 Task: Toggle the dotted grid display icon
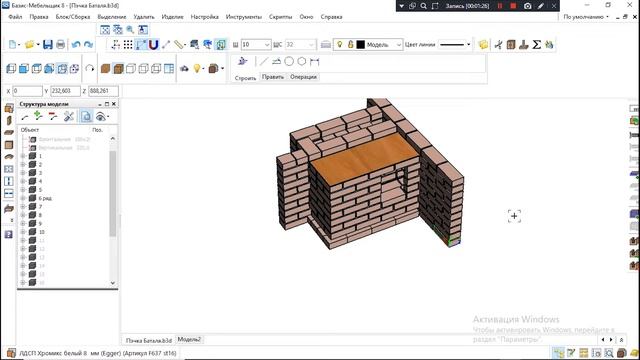pyautogui.click(x=128, y=44)
